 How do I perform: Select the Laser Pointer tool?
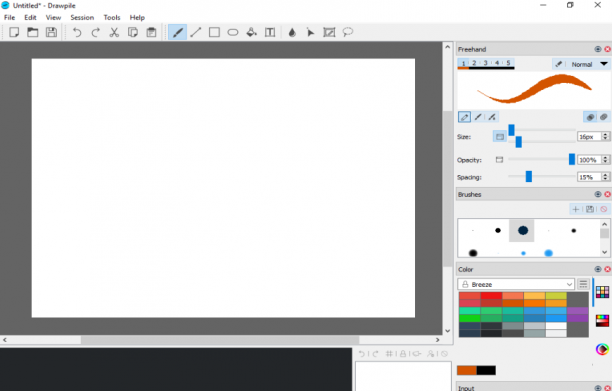310,32
